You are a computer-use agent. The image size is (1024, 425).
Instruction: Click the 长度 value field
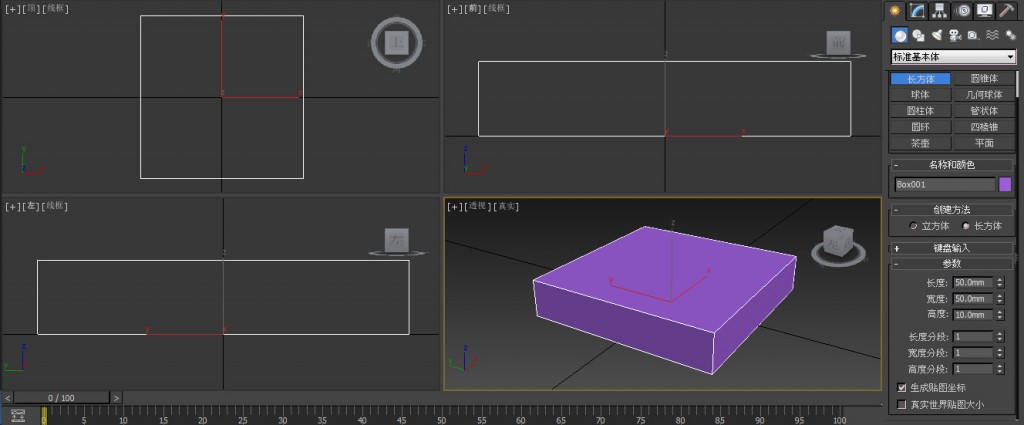click(972, 283)
